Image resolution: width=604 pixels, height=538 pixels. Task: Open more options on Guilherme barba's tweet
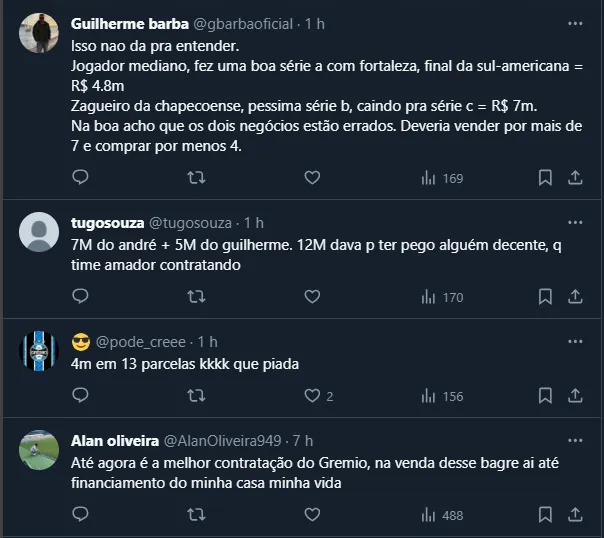575,23
